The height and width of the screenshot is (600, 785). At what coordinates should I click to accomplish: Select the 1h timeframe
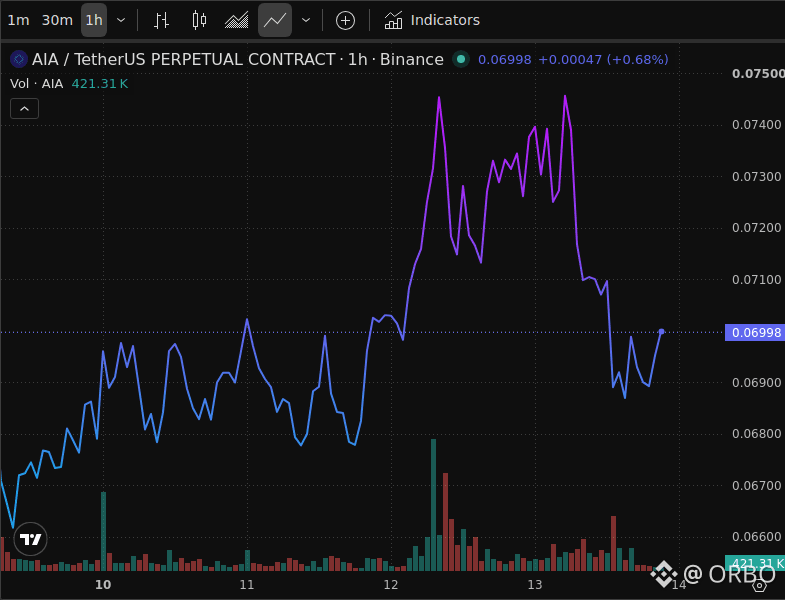[x=94, y=20]
